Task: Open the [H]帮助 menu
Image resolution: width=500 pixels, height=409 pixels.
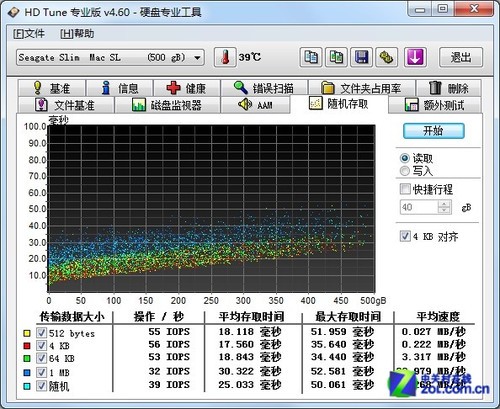Action: pyautogui.click(x=77, y=34)
